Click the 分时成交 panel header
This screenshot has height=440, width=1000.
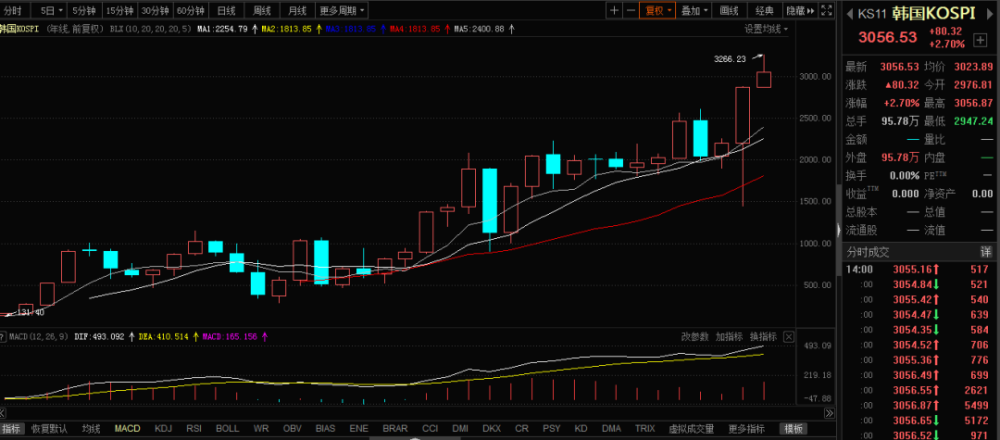[919, 252]
